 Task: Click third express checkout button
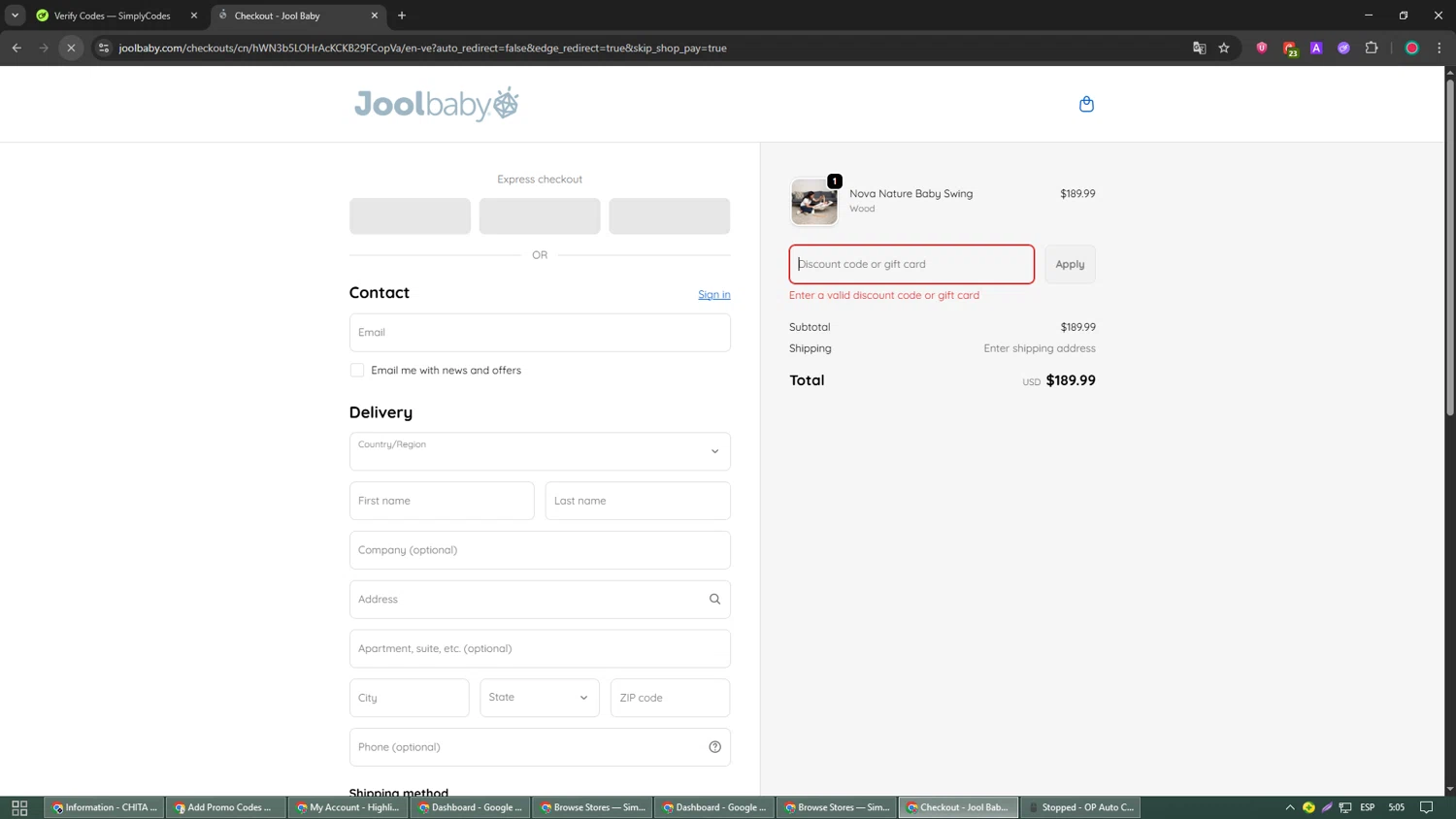[x=670, y=216]
